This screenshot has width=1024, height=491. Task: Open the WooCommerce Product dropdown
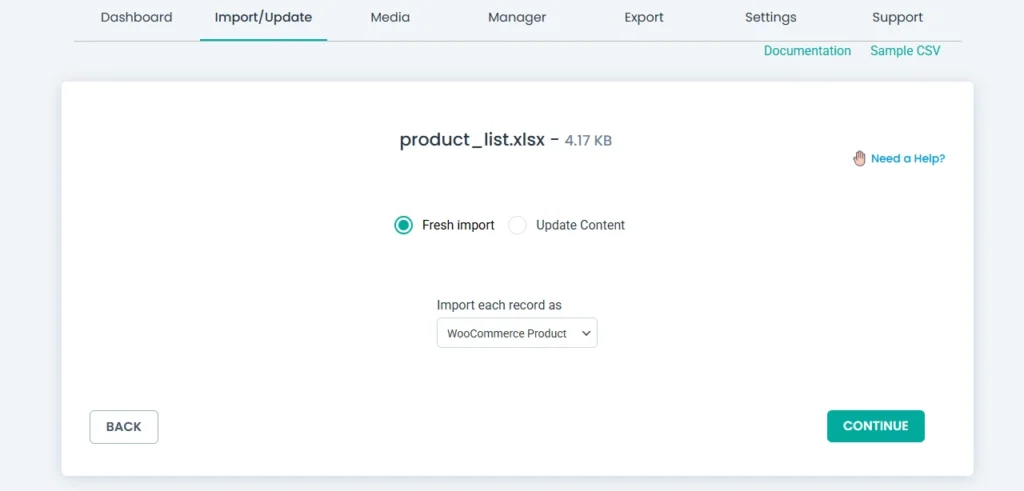[516, 333]
